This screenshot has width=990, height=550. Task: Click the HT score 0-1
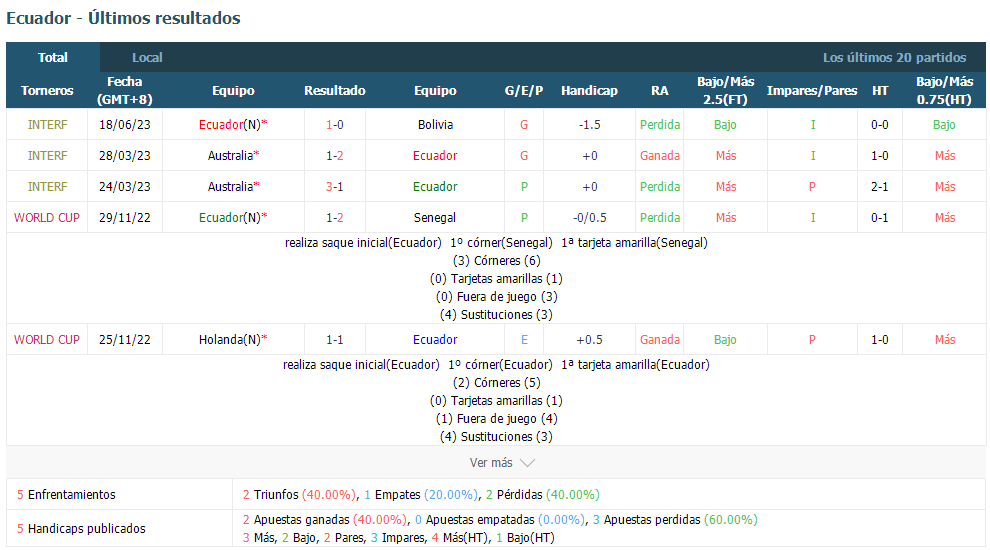point(880,217)
